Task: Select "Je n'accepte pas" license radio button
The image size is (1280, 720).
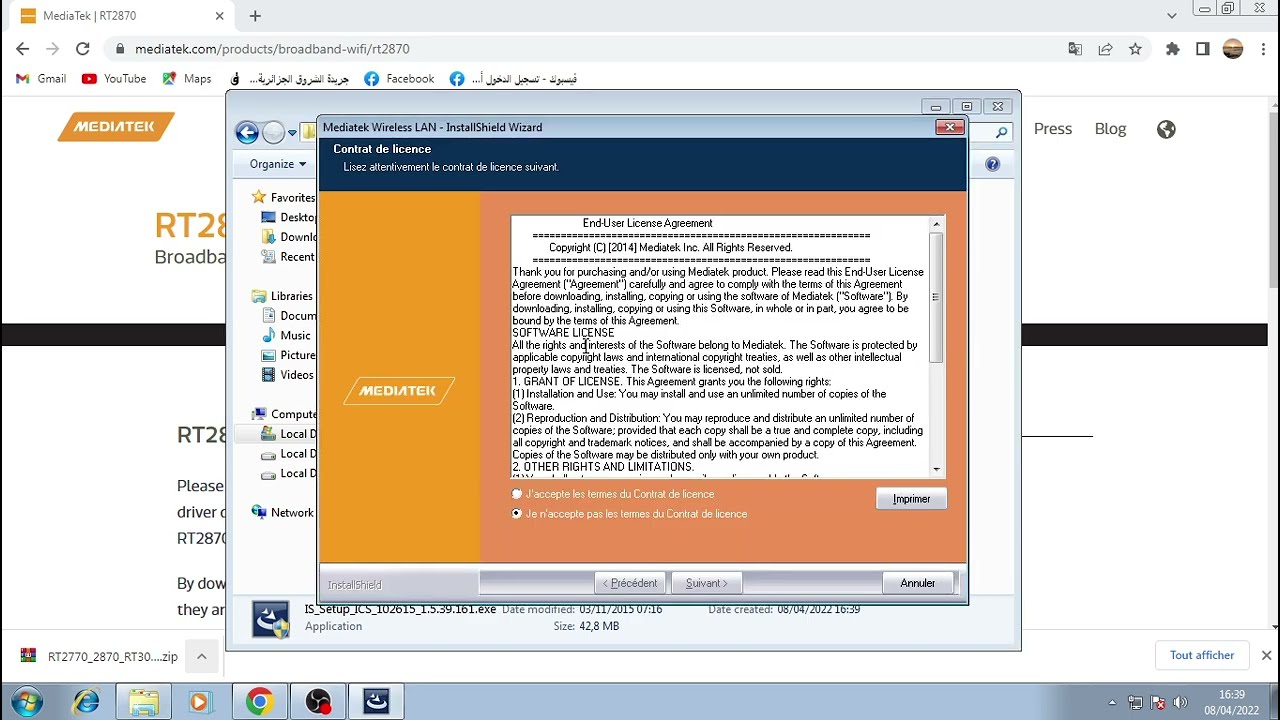Action: tap(517, 514)
